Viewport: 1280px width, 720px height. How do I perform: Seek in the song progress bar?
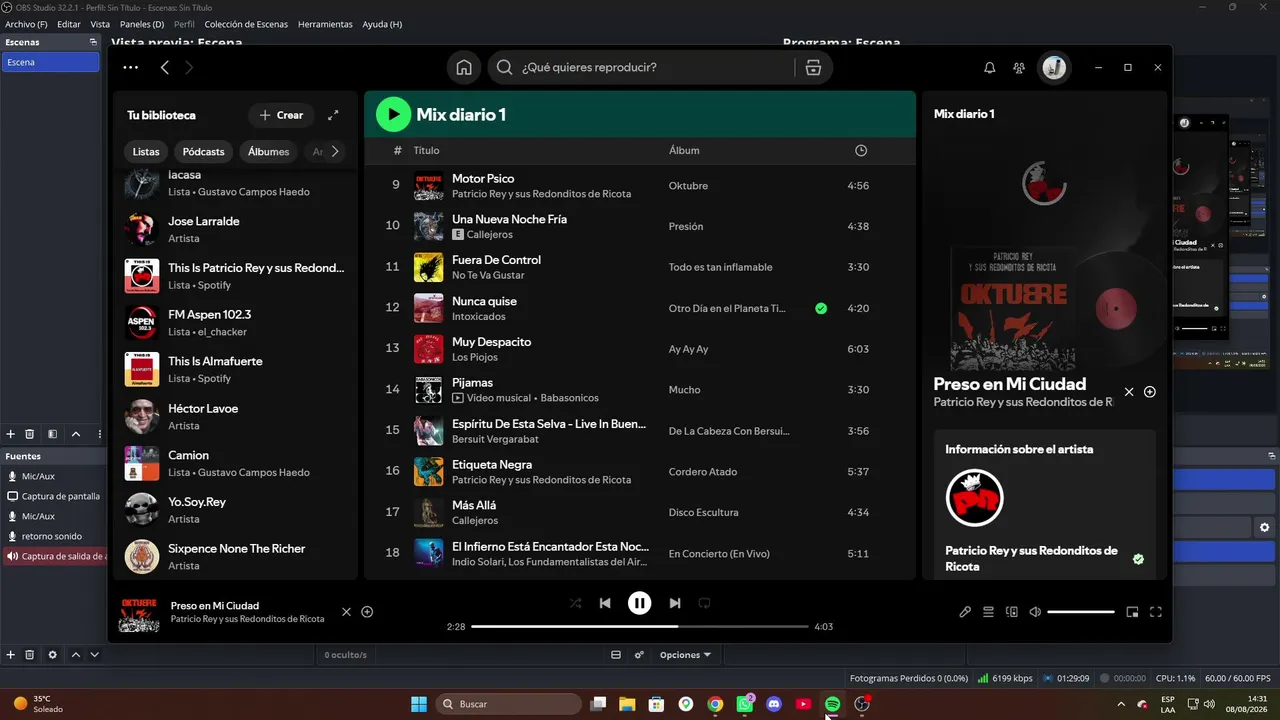[639, 627]
